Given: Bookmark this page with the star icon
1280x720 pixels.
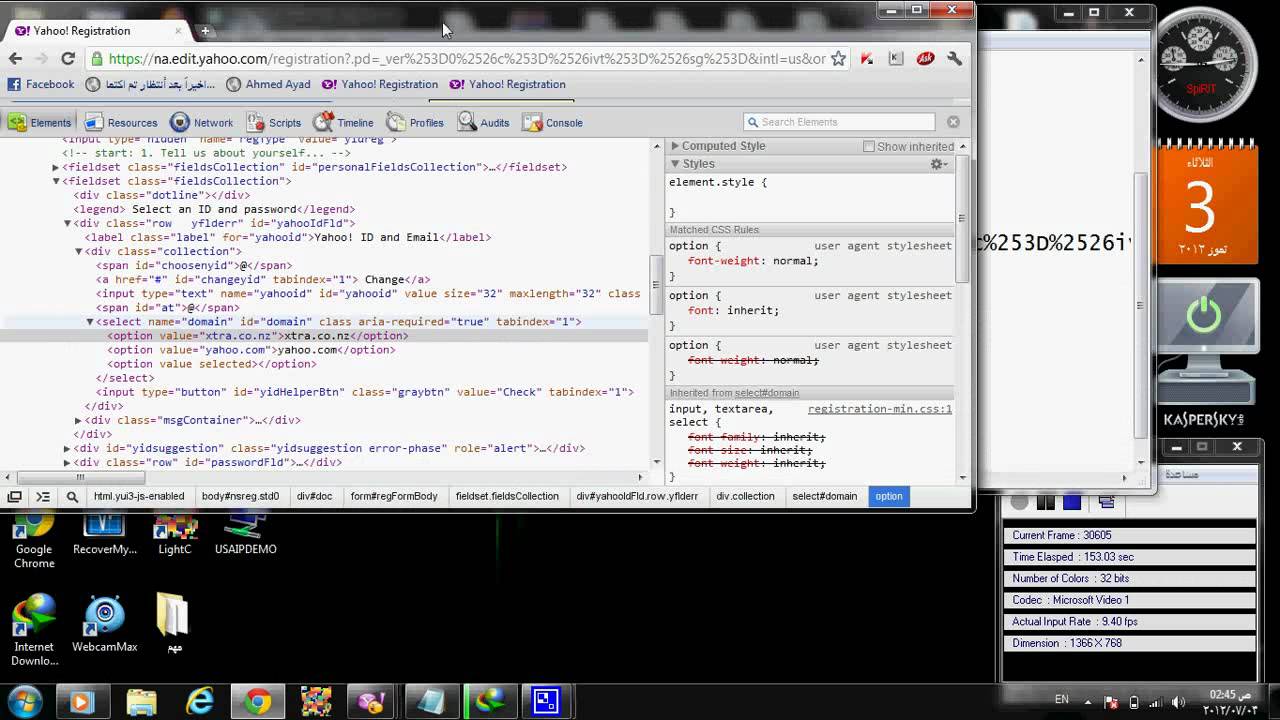Looking at the screenshot, I should point(838,59).
